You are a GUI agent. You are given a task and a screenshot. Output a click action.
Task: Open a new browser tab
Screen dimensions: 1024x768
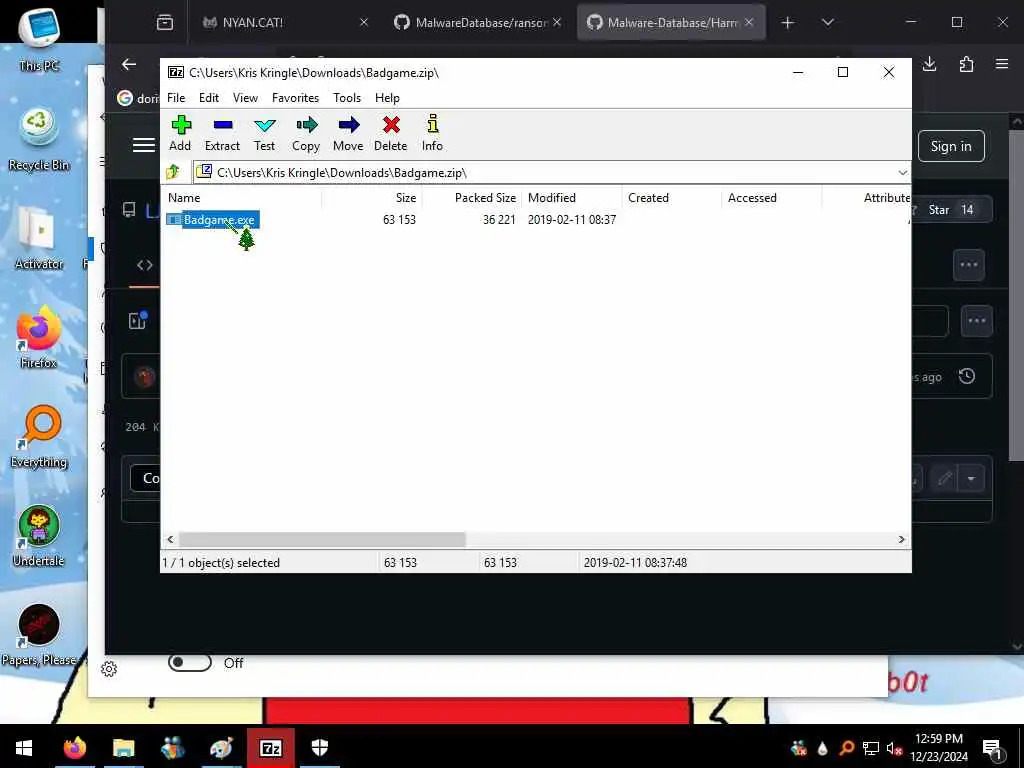[788, 23]
